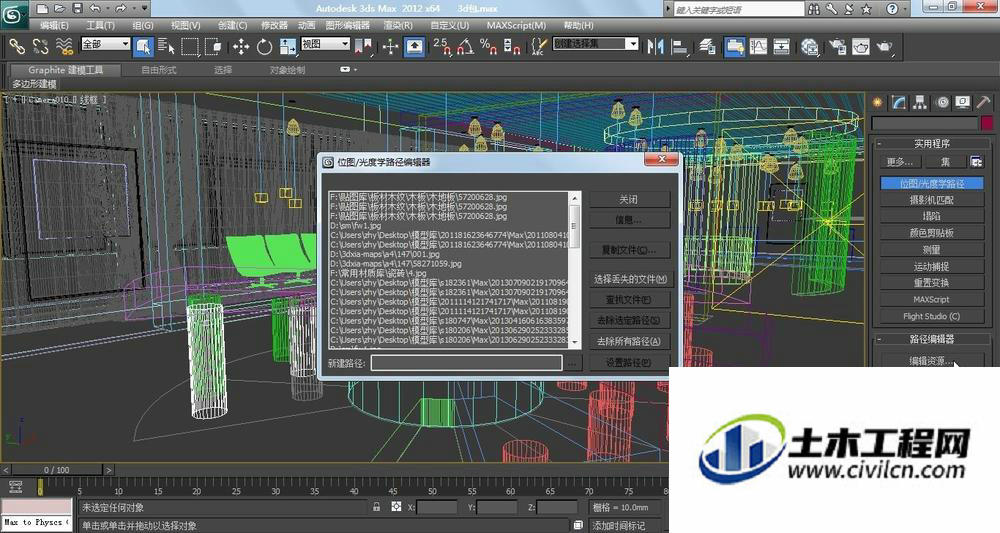Expand the quick access toolbar dropdown arrow
The image size is (1000, 533).
click(x=144, y=9)
